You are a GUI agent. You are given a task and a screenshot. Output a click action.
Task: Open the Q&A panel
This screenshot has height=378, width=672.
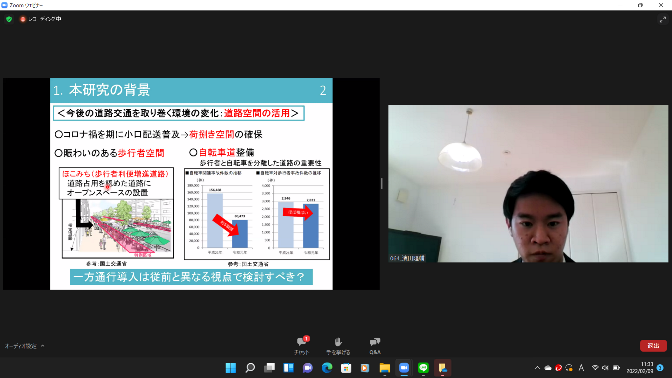tap(375, 345)
